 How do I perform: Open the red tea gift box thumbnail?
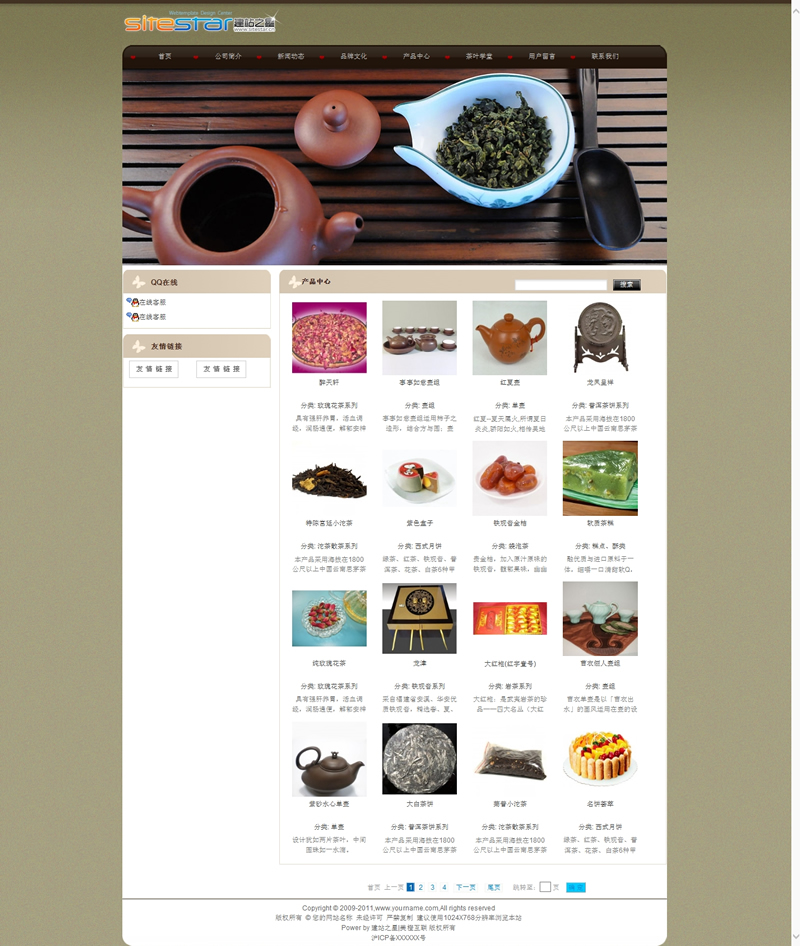[x=510, y=618]
